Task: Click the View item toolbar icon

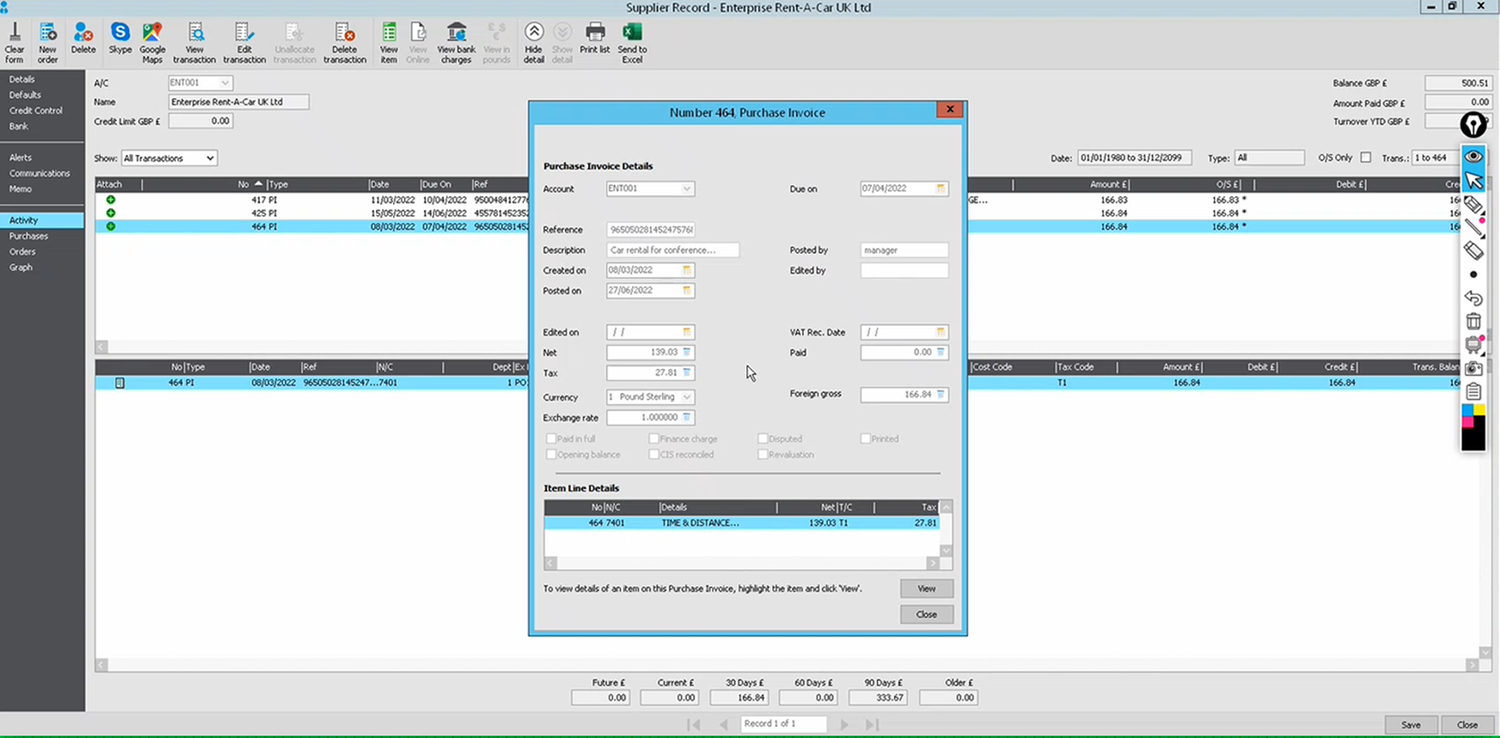Action: [x=389, y=43]
